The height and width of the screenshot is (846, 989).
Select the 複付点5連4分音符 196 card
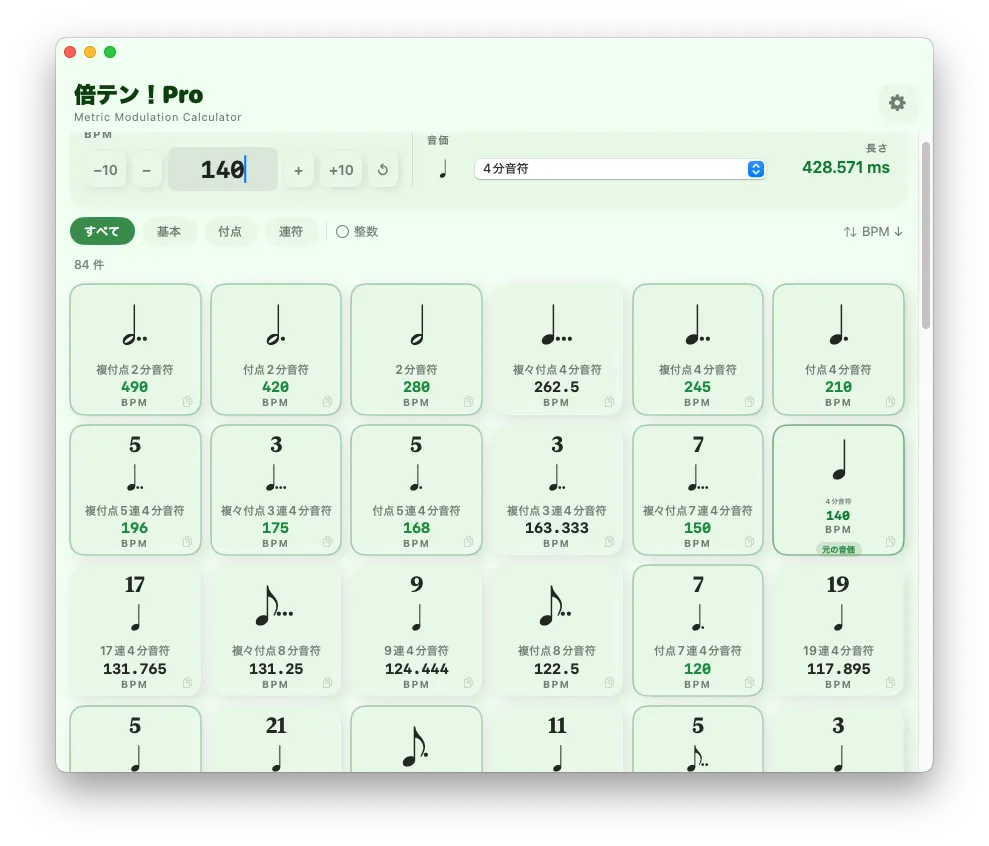135,490
